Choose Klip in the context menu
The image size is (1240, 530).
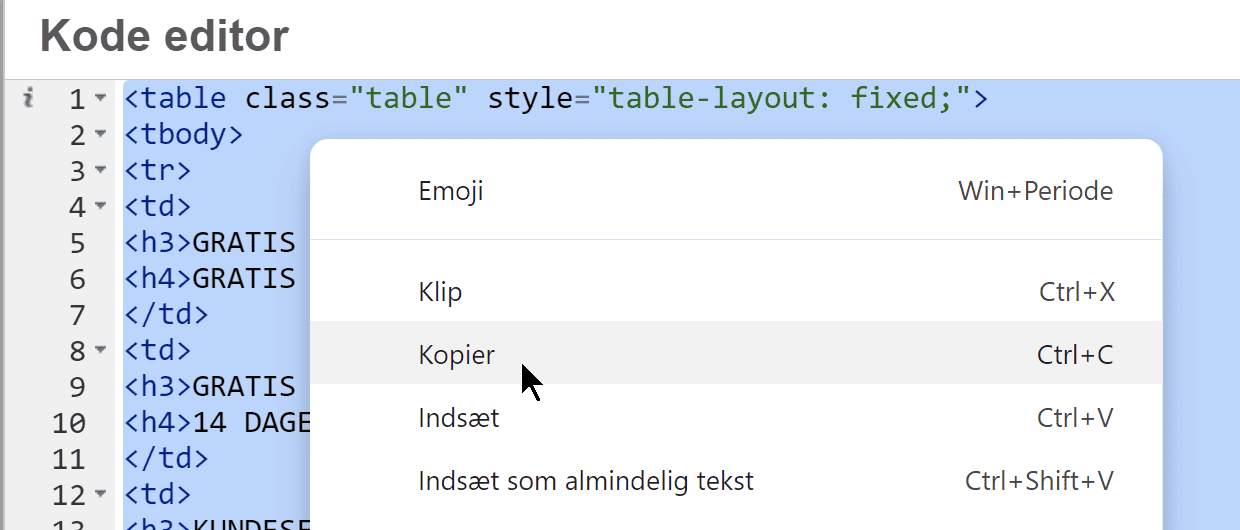(x=736, y=292)
